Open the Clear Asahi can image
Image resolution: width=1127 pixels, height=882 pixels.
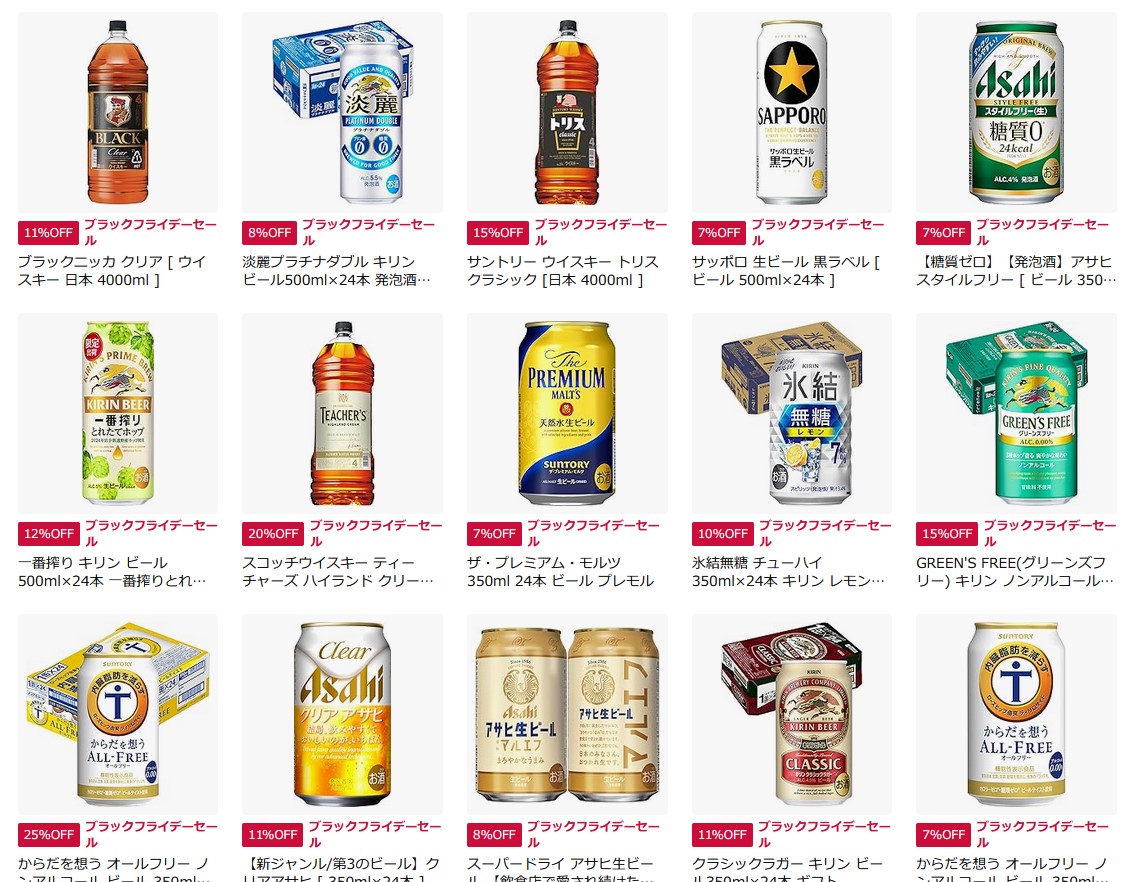(x=342, y=714)
